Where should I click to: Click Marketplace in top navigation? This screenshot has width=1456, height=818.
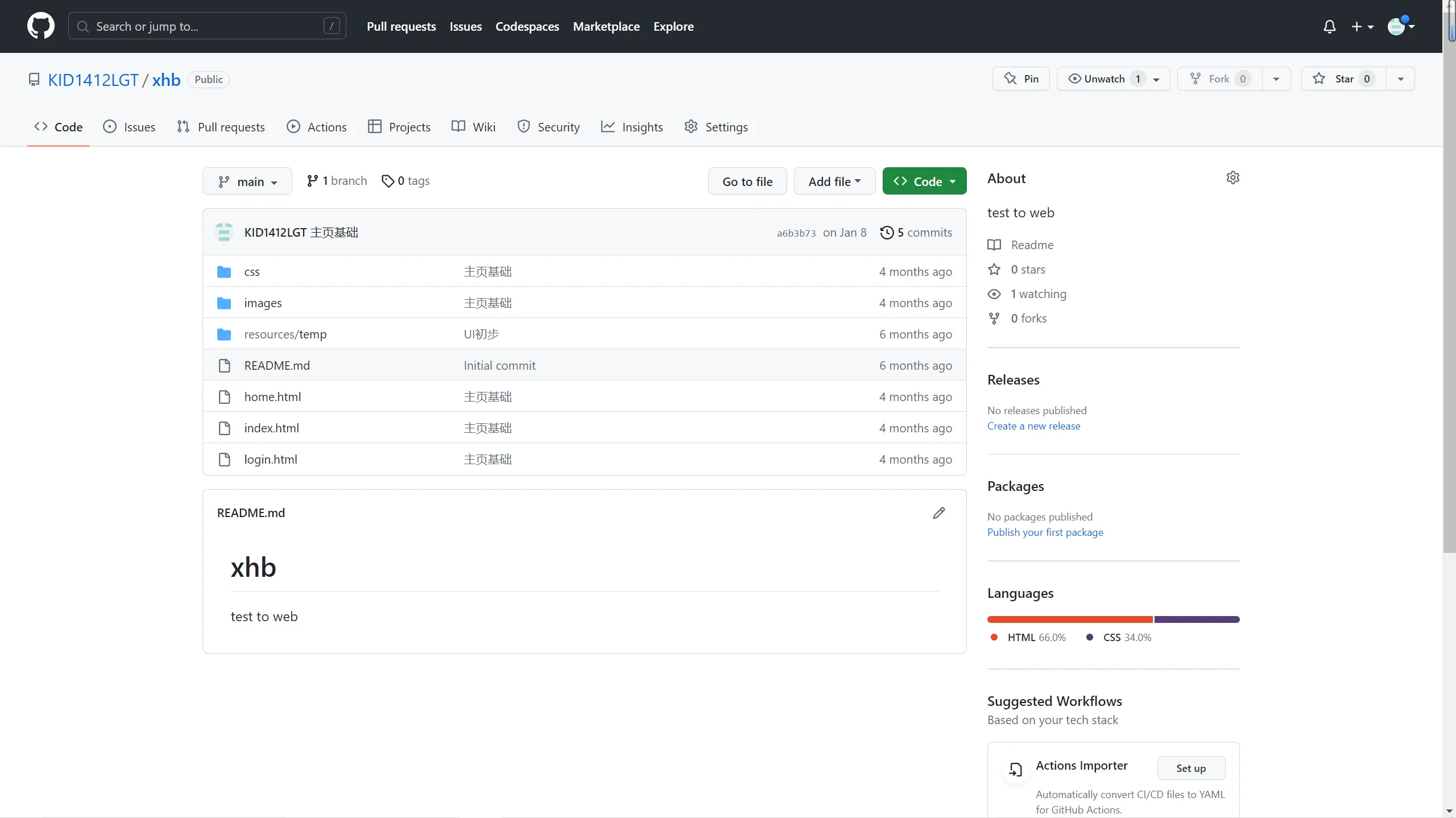[x=606, y=27]
